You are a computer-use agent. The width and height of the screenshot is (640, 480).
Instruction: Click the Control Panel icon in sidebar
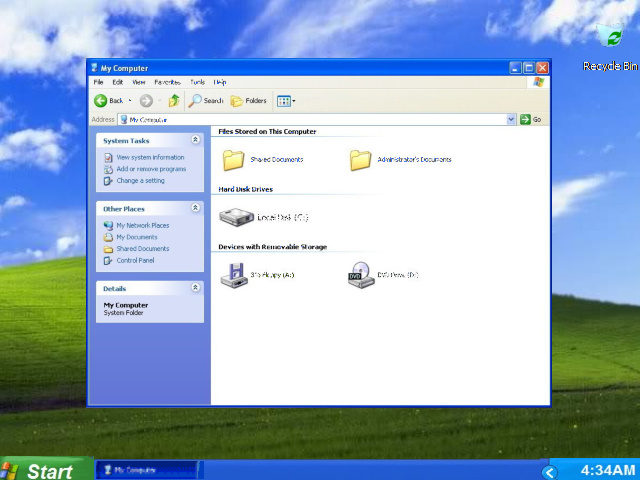[108, 260]
